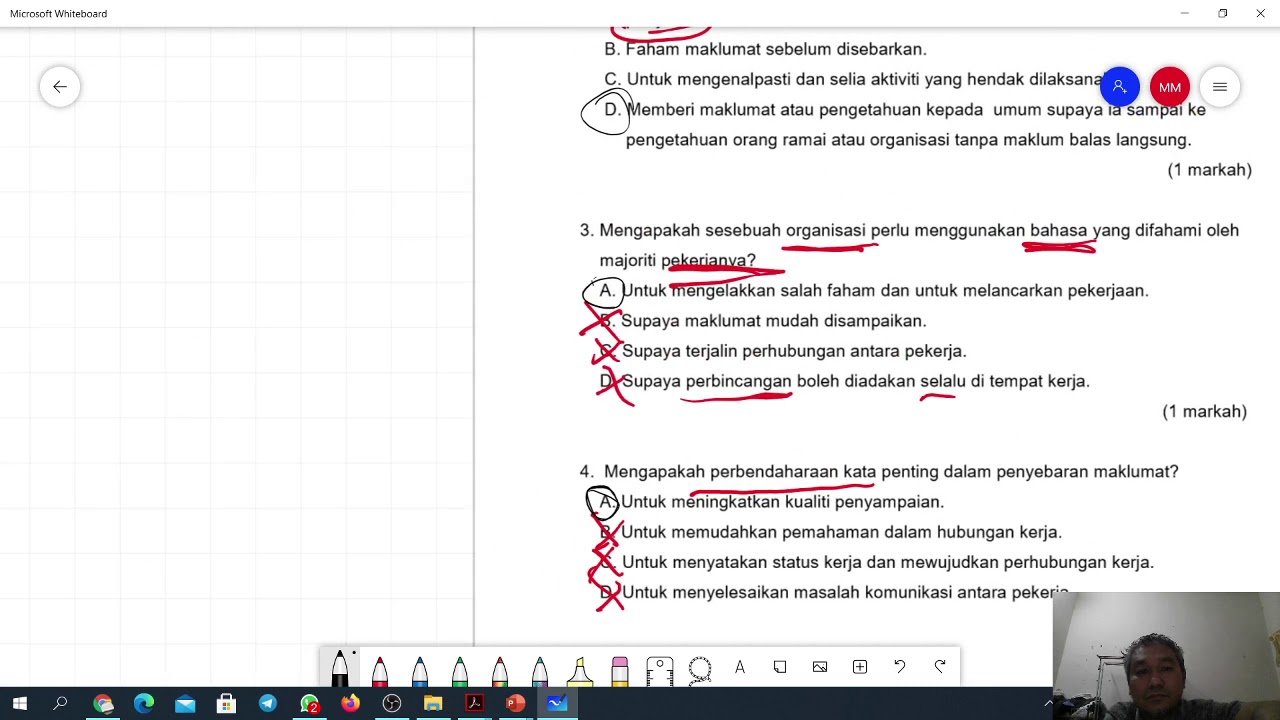Toggle the ruler tool
The image size is (1280, 720).
pyautogui.click(x=660, y=669)
